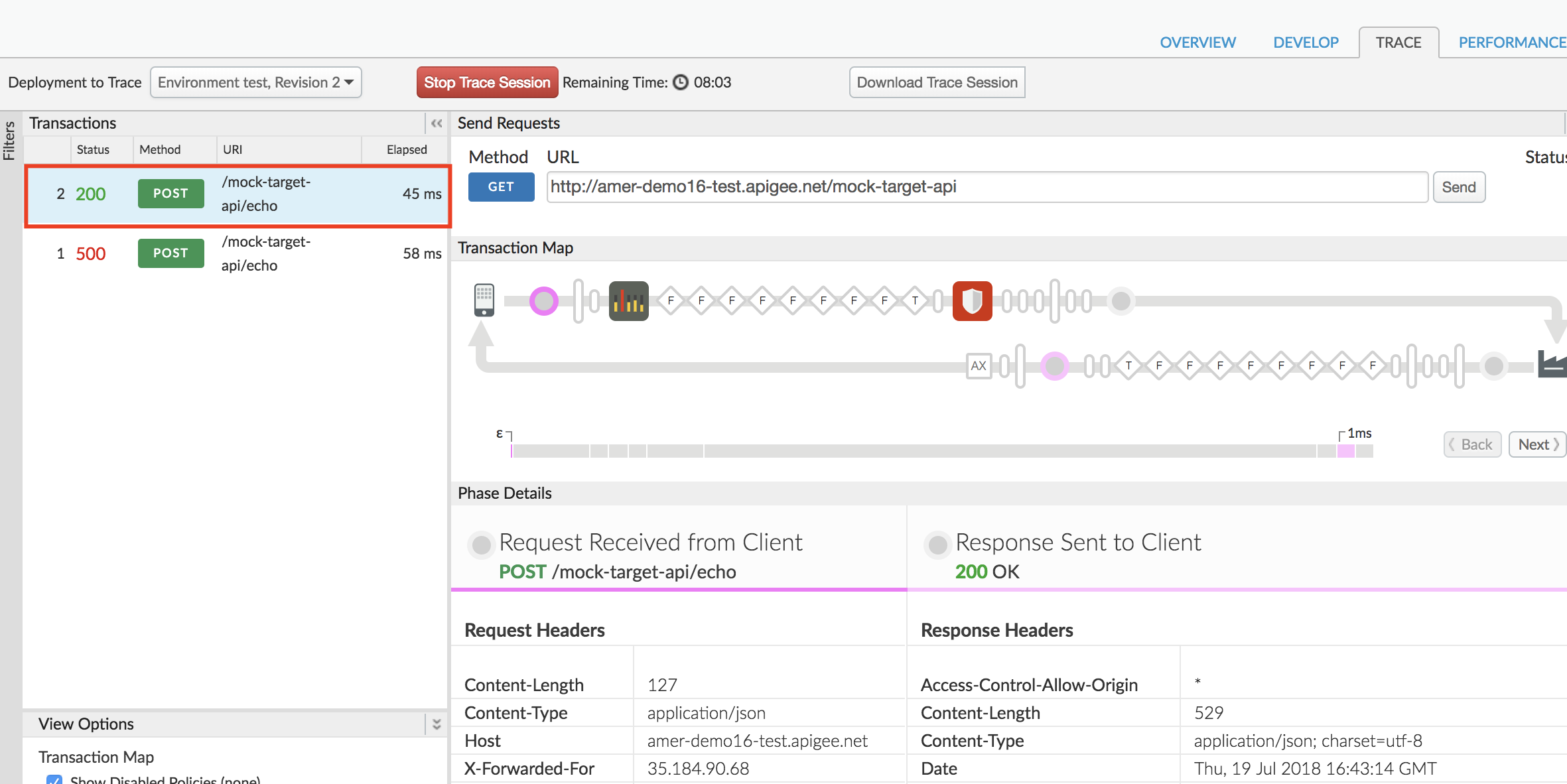Click the target factory icon

pyautogui.click(x=1552, y=364)
